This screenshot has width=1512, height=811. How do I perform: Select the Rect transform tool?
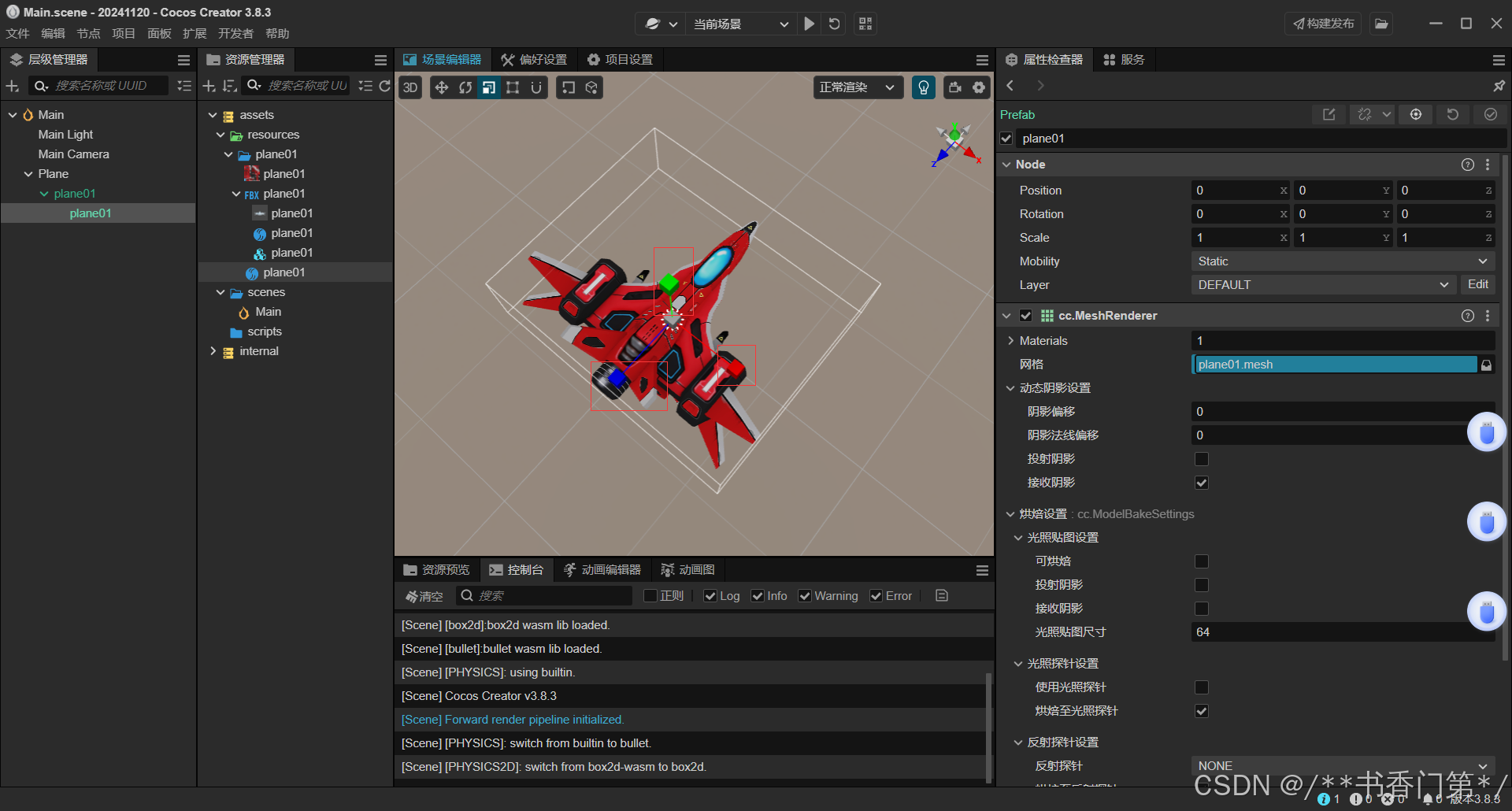tap(513, 87)
